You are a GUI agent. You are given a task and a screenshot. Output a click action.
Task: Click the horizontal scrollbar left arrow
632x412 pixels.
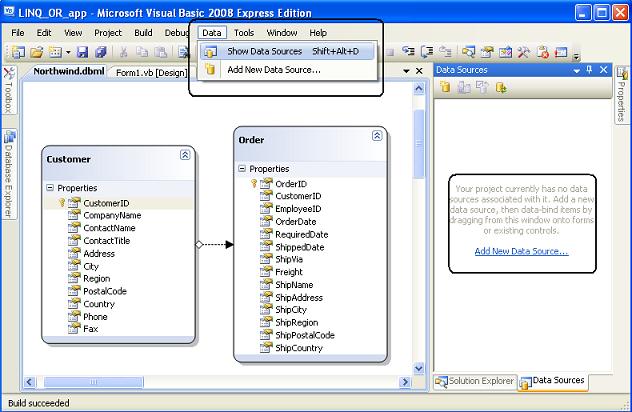click(x=29, y=382)
